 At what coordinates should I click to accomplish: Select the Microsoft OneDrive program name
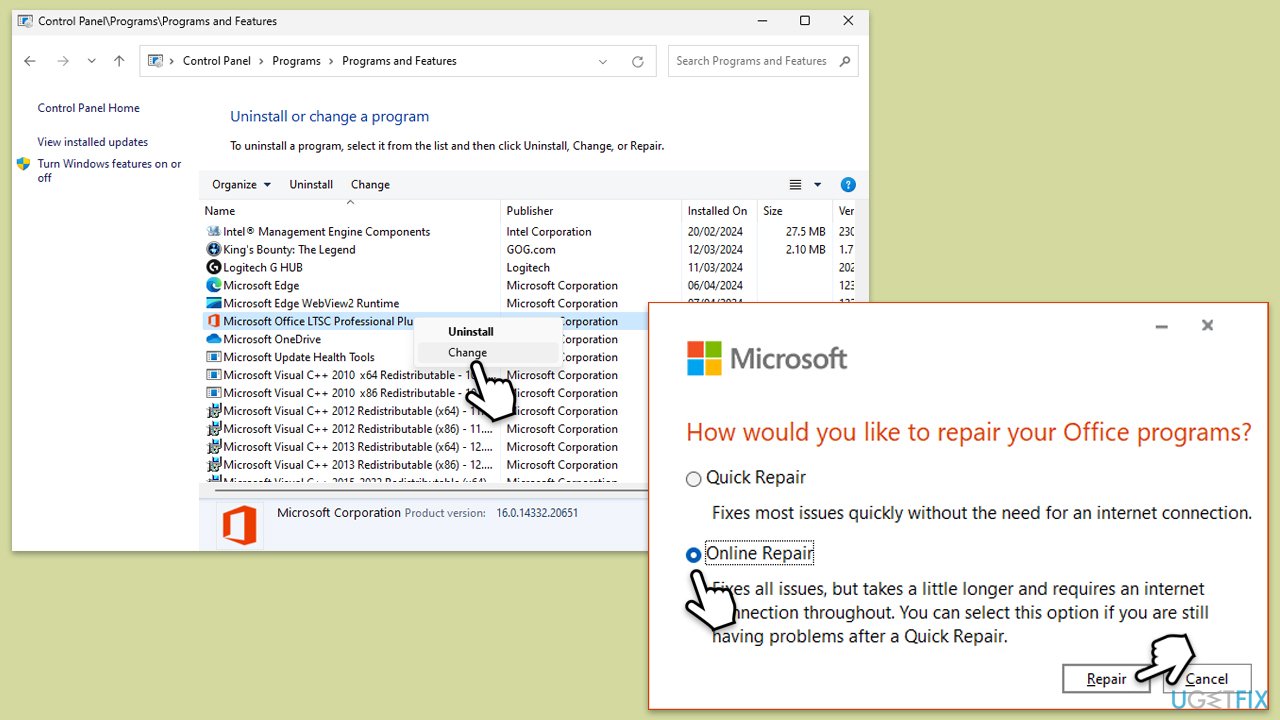[272, 339]
